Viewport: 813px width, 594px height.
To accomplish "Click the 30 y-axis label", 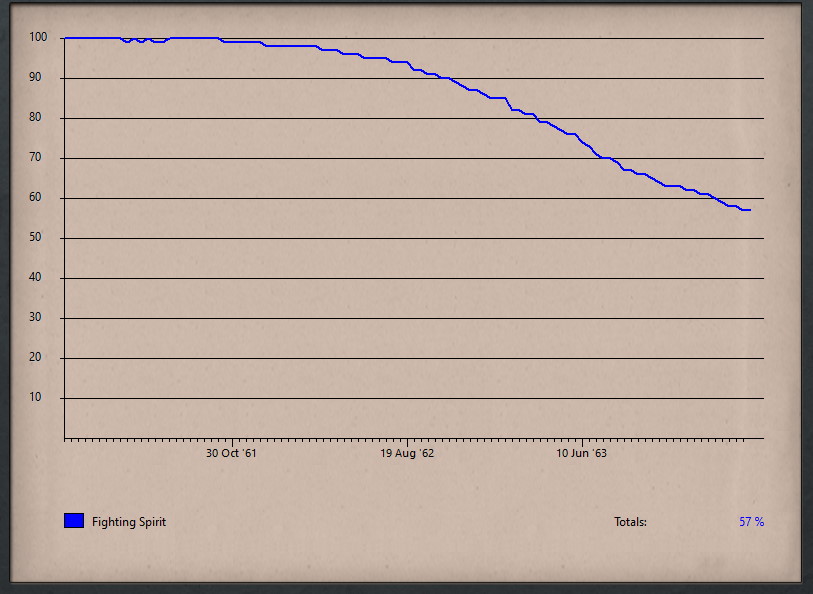I will click(x=35, y=317).
